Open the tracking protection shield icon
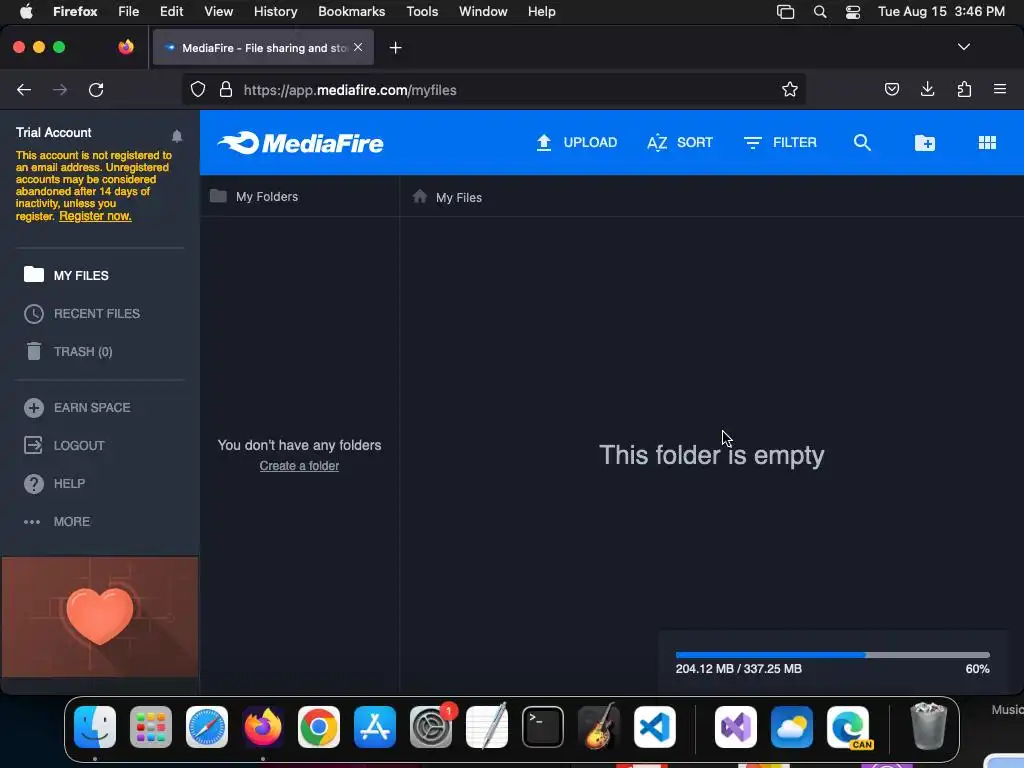 pos(198,89)
